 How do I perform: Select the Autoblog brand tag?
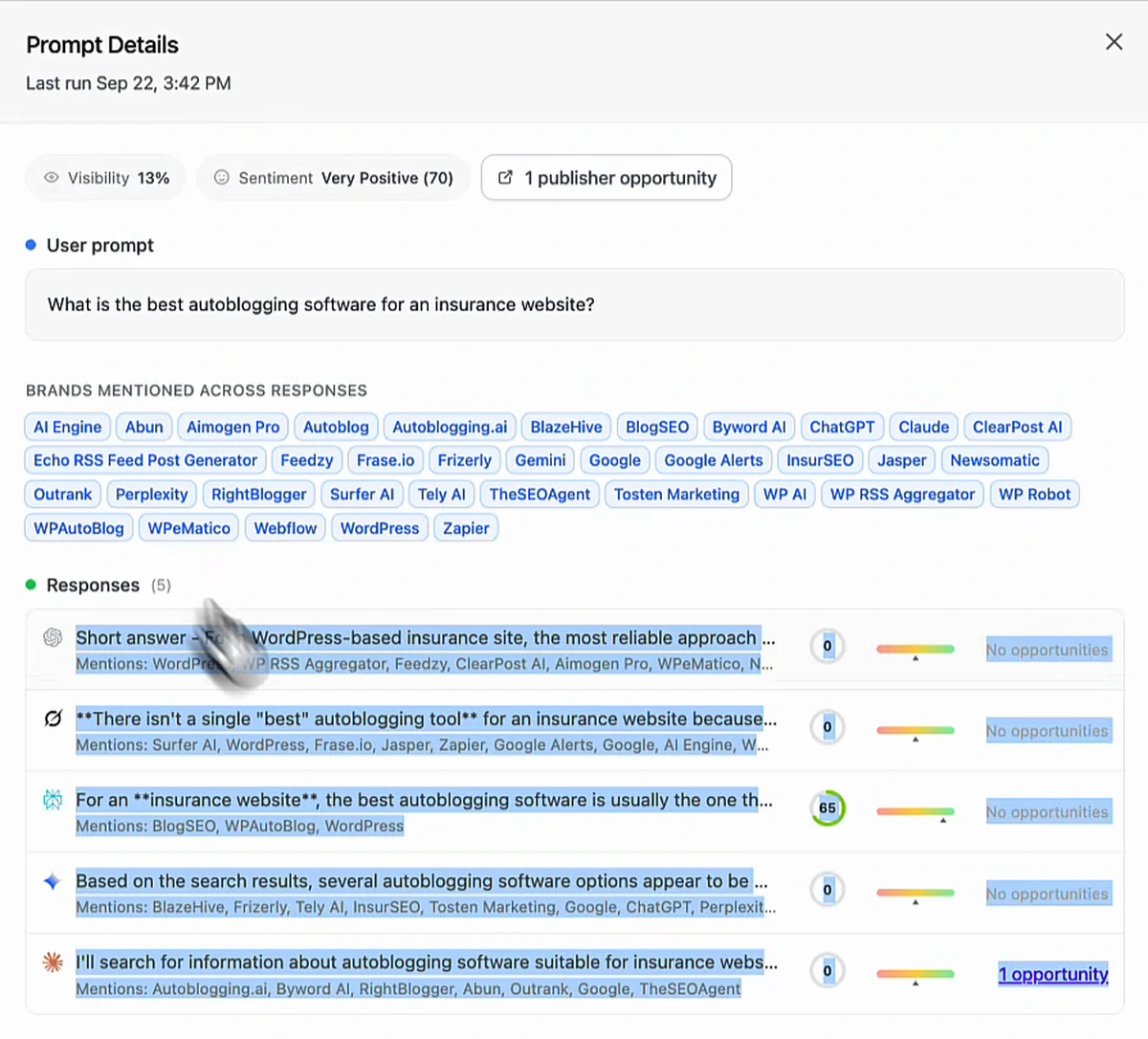pos(336,427)
